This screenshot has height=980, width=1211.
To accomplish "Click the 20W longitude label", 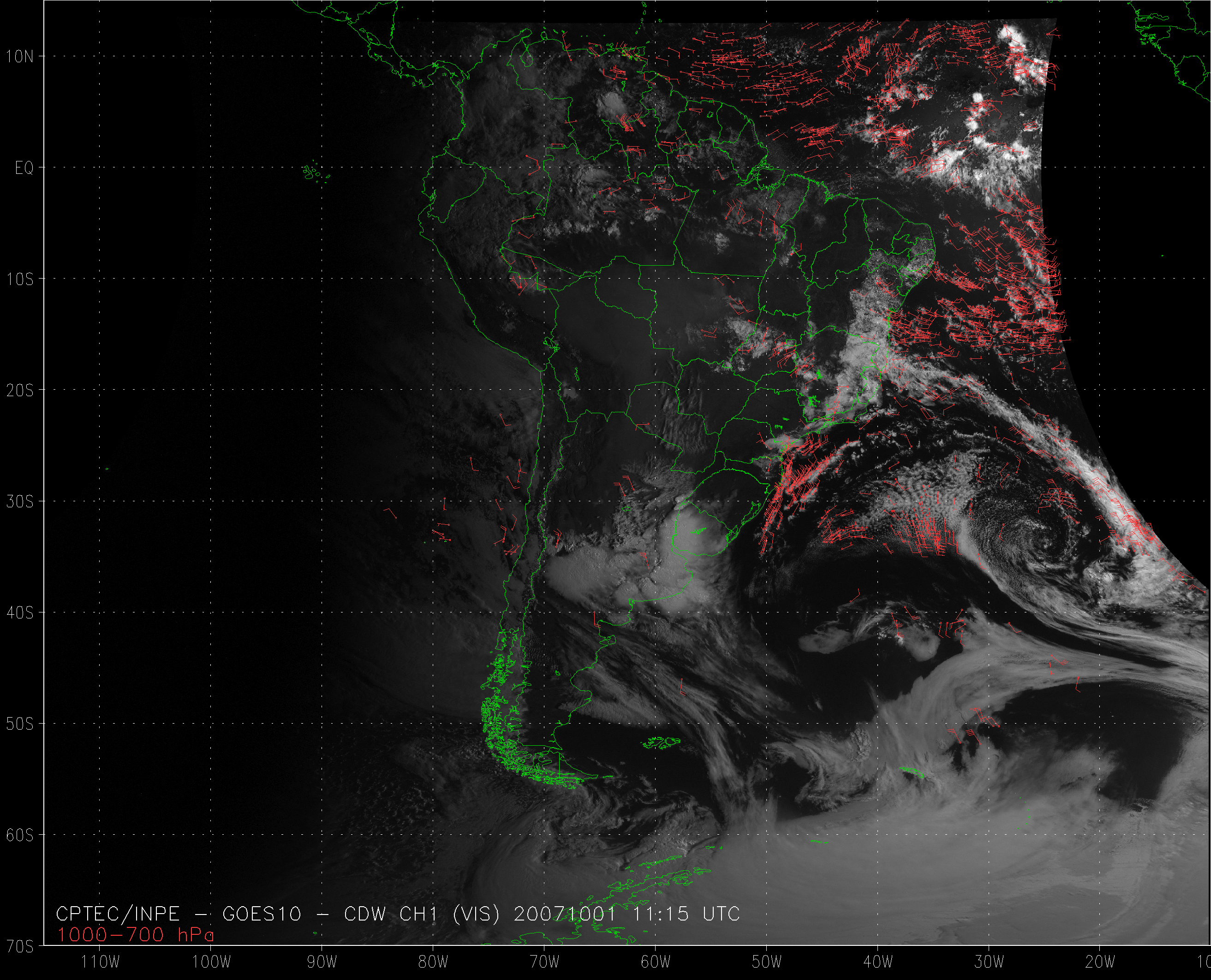I will [1100, 962].
